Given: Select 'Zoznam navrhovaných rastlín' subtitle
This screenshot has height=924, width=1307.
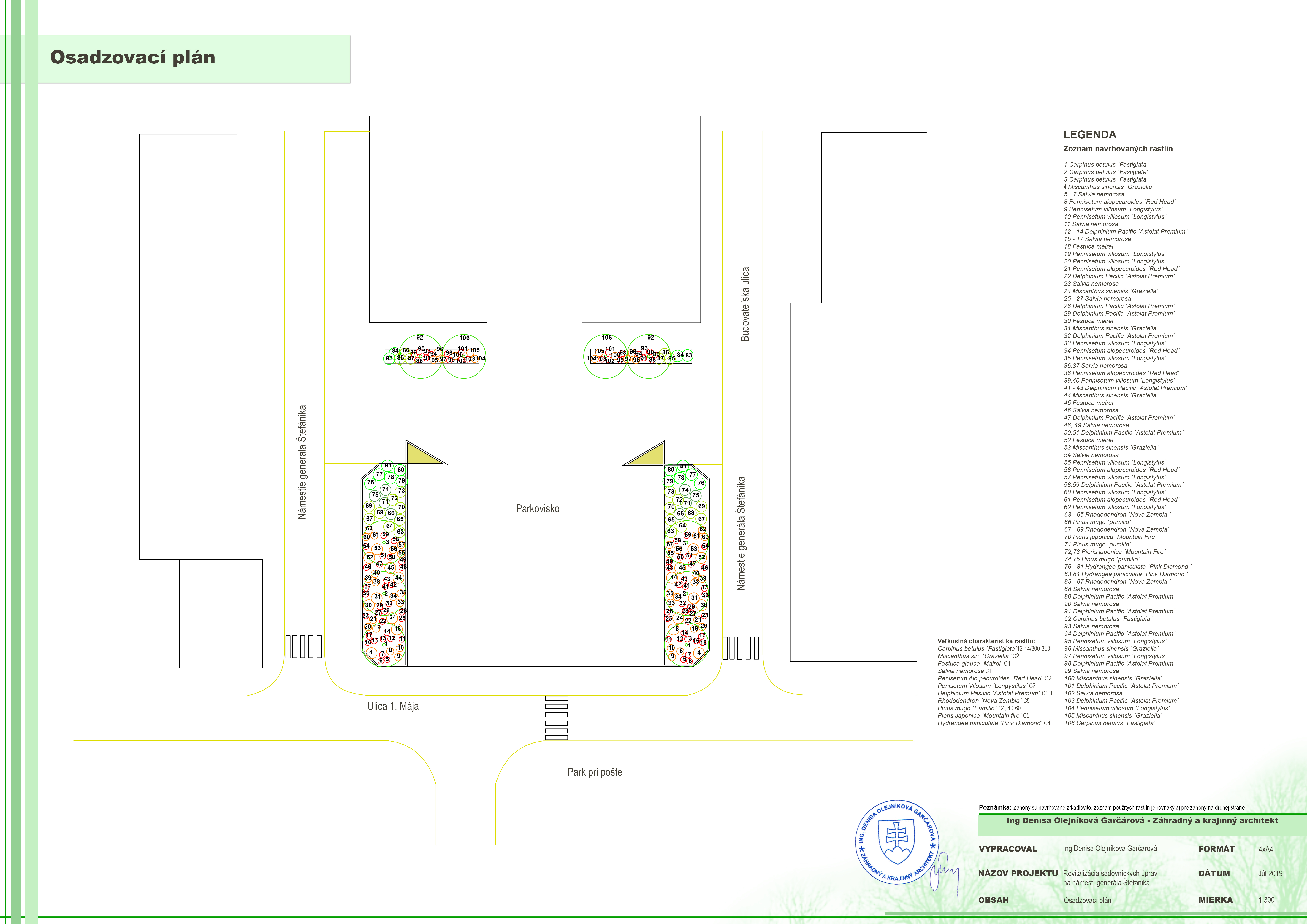Looking at the screenshot, I should coord(1118,149).
